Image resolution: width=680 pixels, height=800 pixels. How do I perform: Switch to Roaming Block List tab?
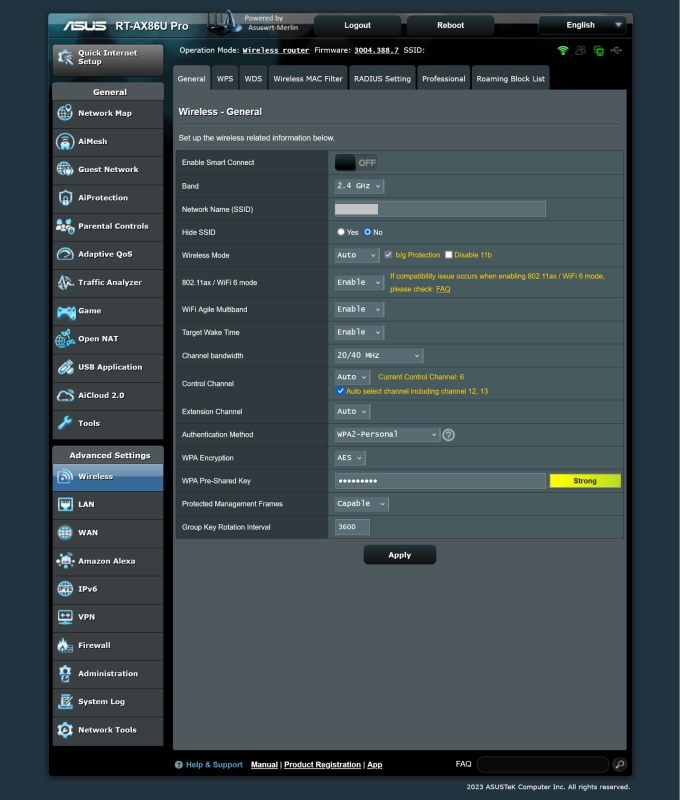coord(510,79)
